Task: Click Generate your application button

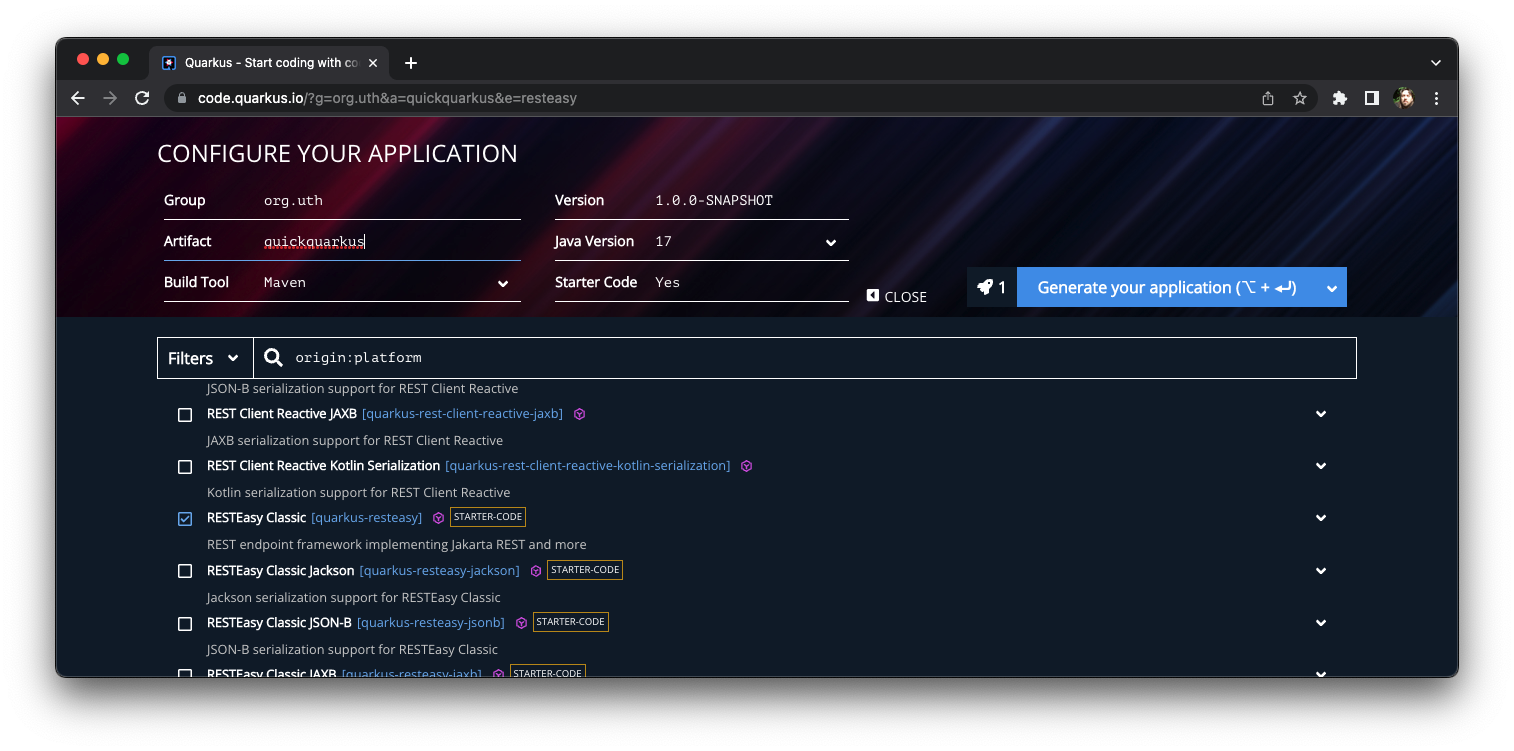Action: (x=1166, y=287)
